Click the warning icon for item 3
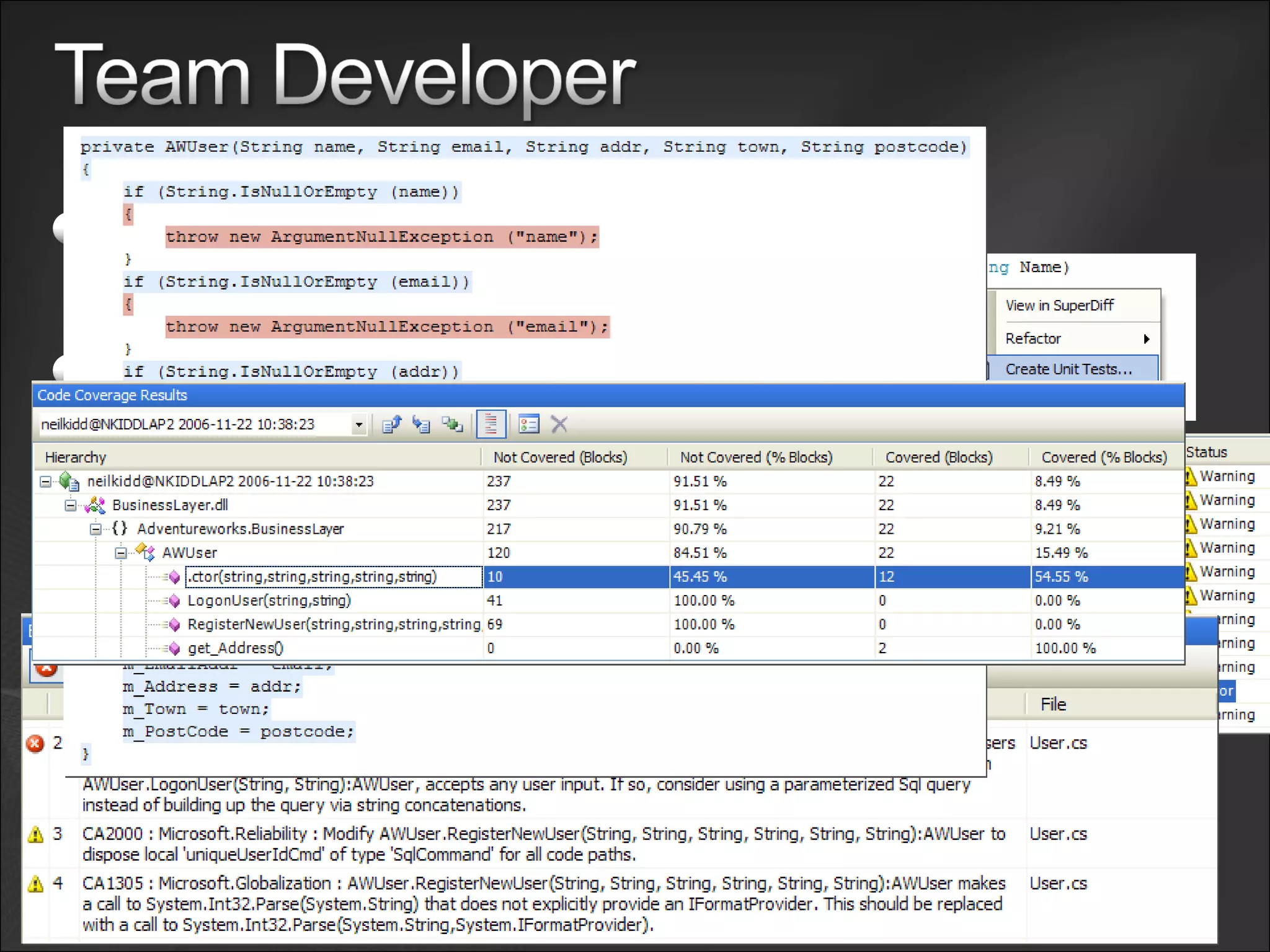1270x952 pixels. 35,834
